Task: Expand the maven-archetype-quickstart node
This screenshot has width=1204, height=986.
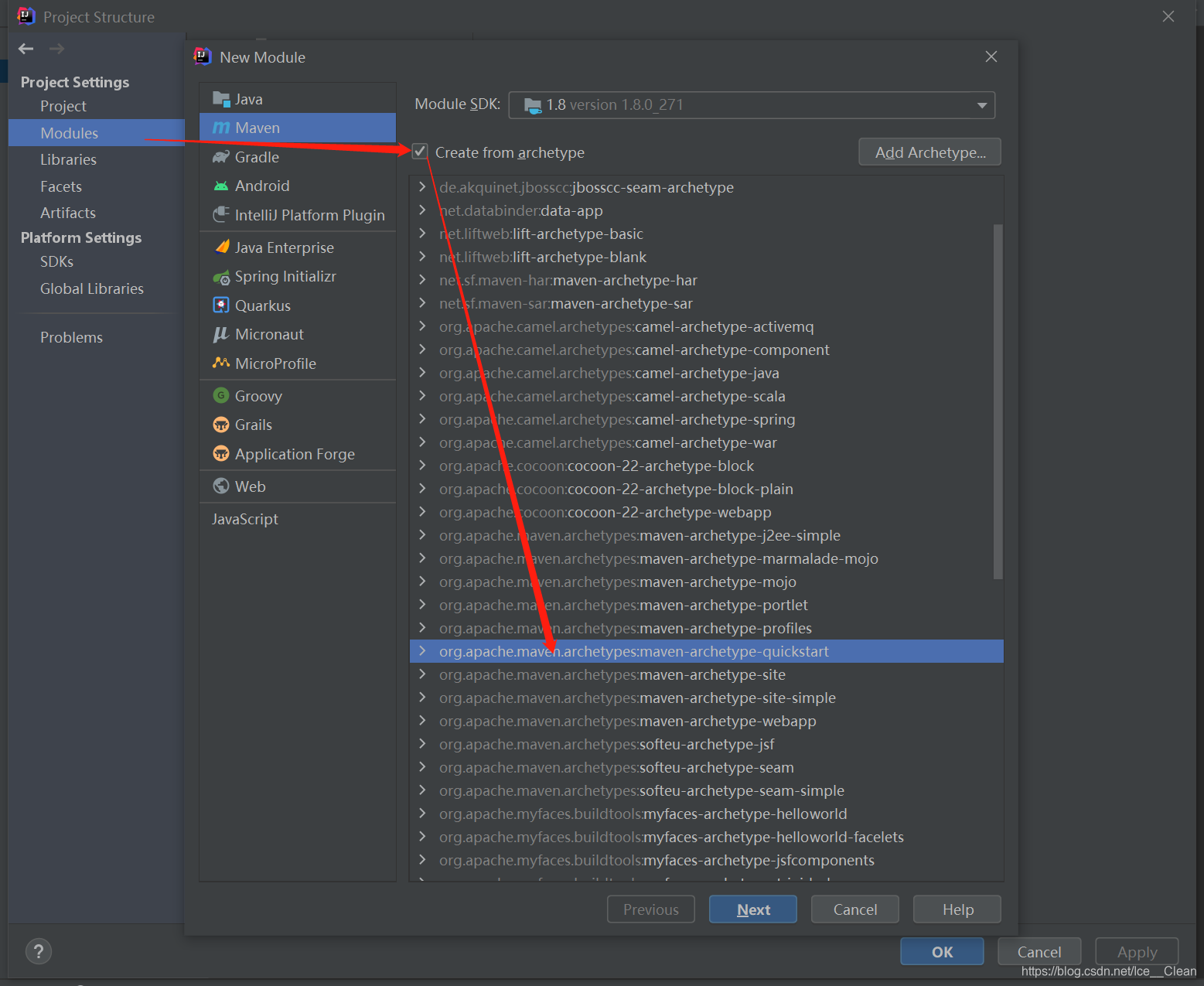Action: (422, 651)
